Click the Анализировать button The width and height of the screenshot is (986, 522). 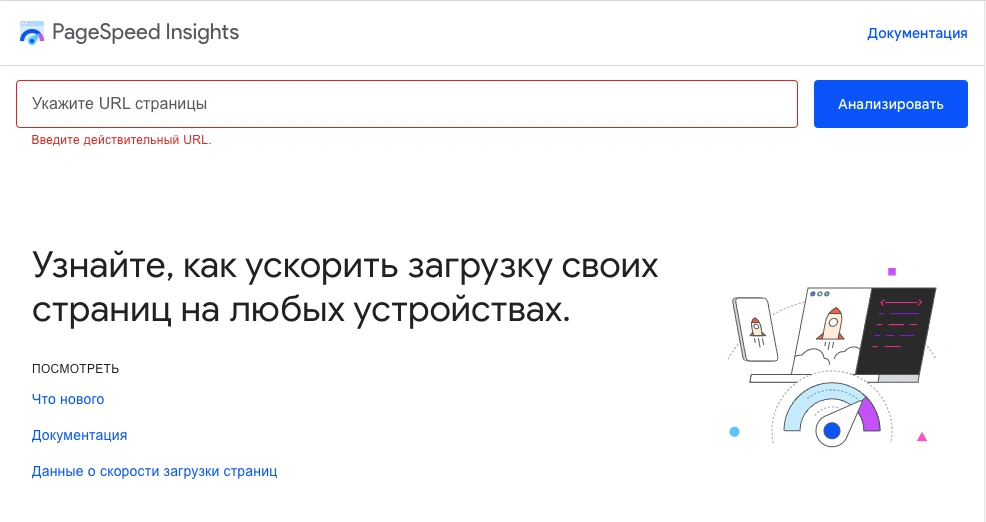[890, 104]
